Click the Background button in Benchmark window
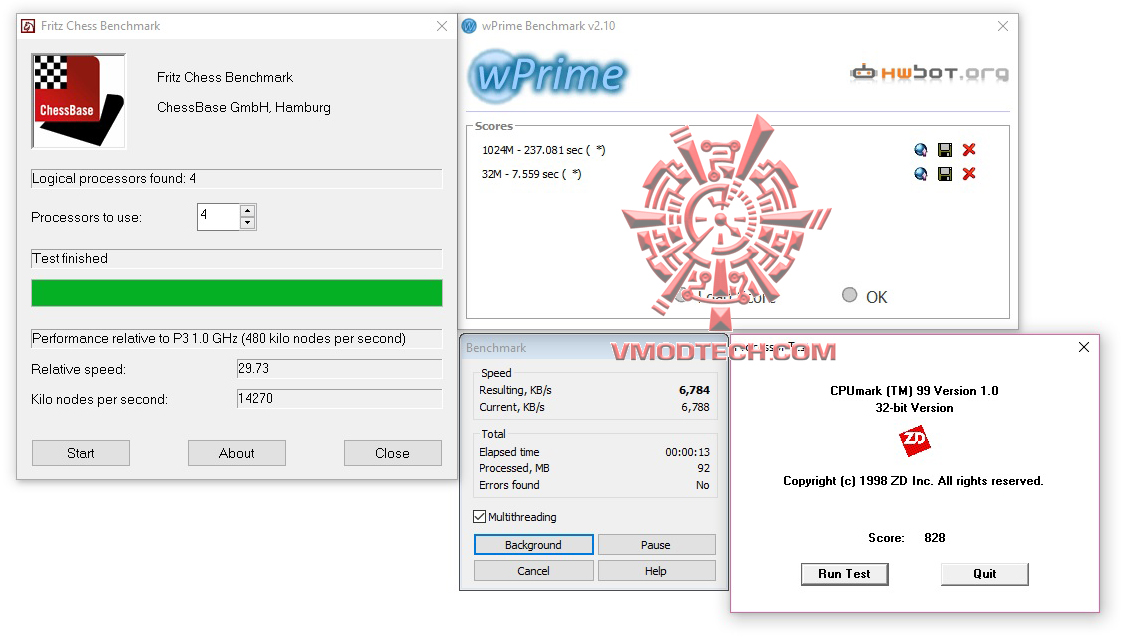 [x=533, y=545]
